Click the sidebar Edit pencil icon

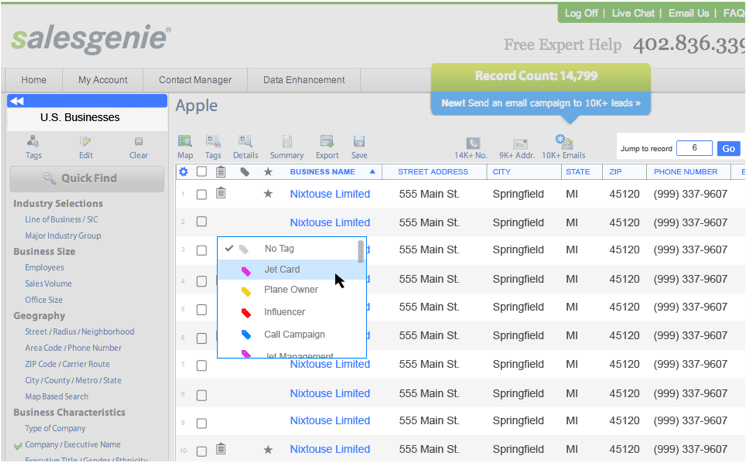[86, 141]
